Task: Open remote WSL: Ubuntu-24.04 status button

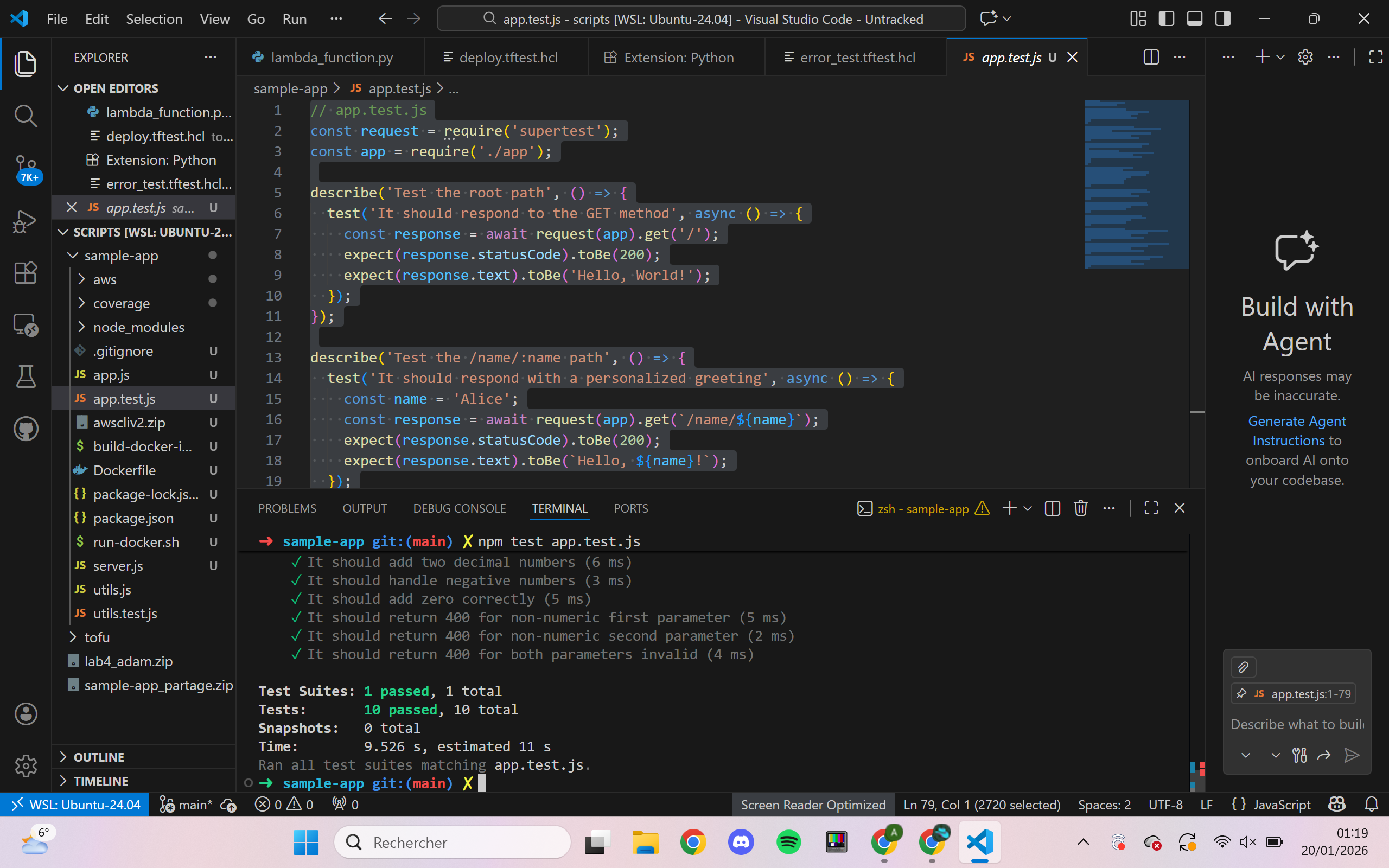Action: pyautogui.click(x=75, y=805)
